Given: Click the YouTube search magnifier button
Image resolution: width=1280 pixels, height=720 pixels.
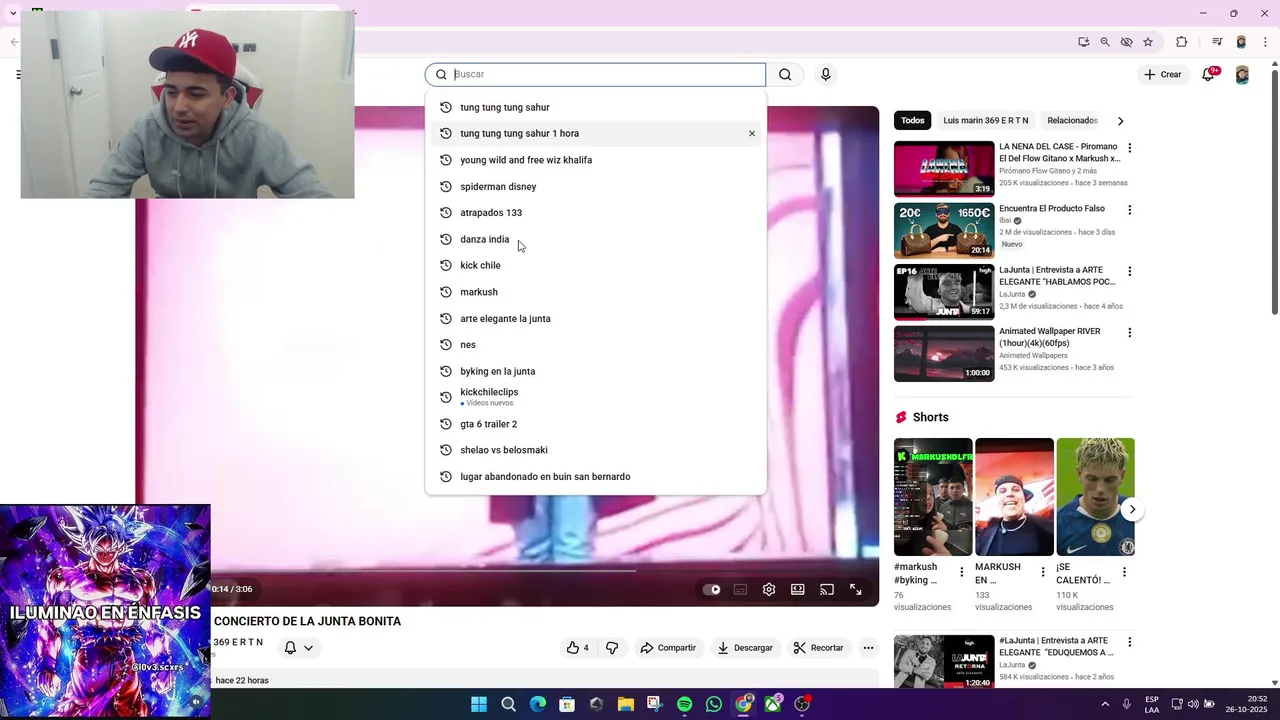Looking at the screenshot, I should click(x=785, y=74).
